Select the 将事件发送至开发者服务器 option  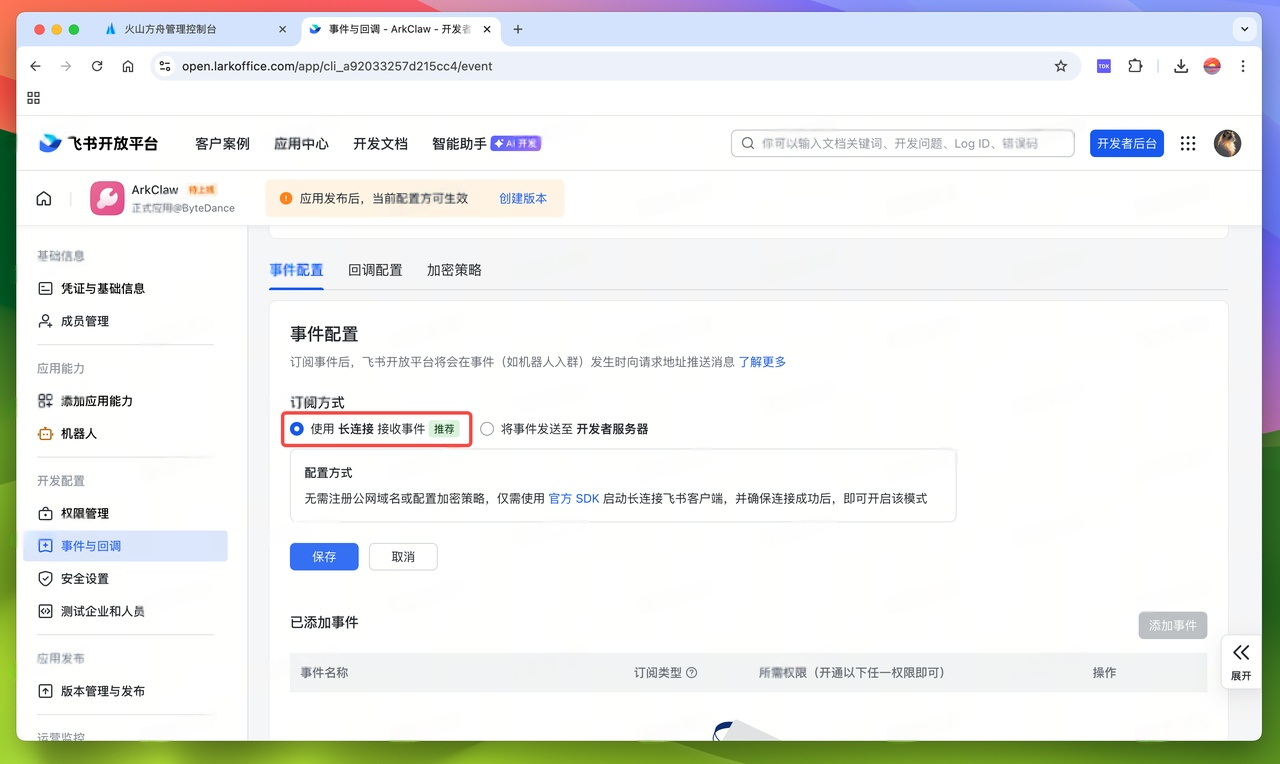coord(487,428)
